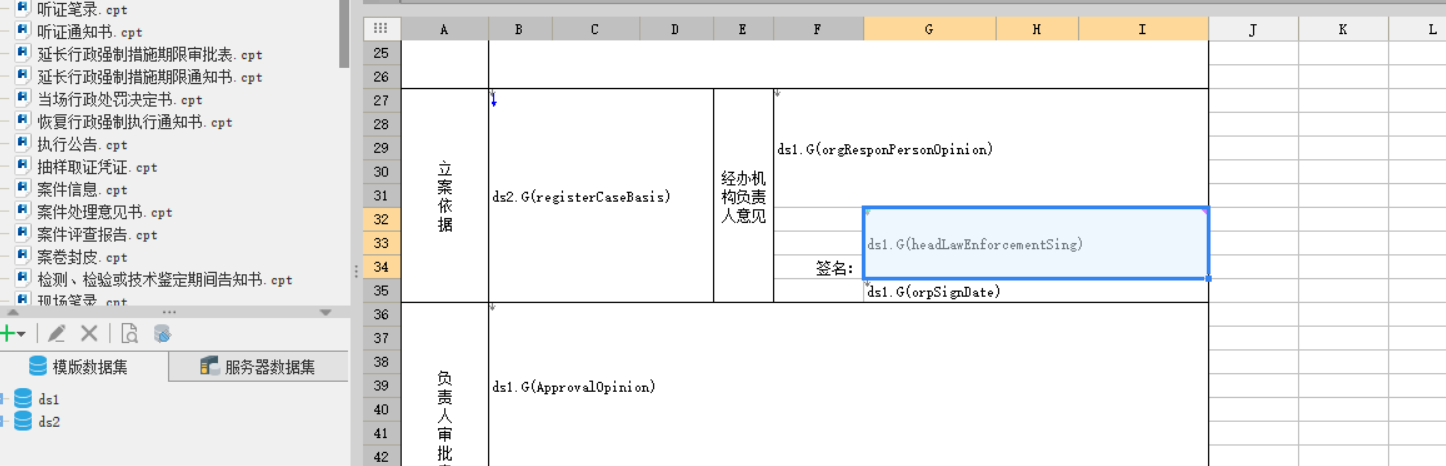Select the ds2 dataset icon
This screenshot has width=1446, height=466.
[23, 422]
